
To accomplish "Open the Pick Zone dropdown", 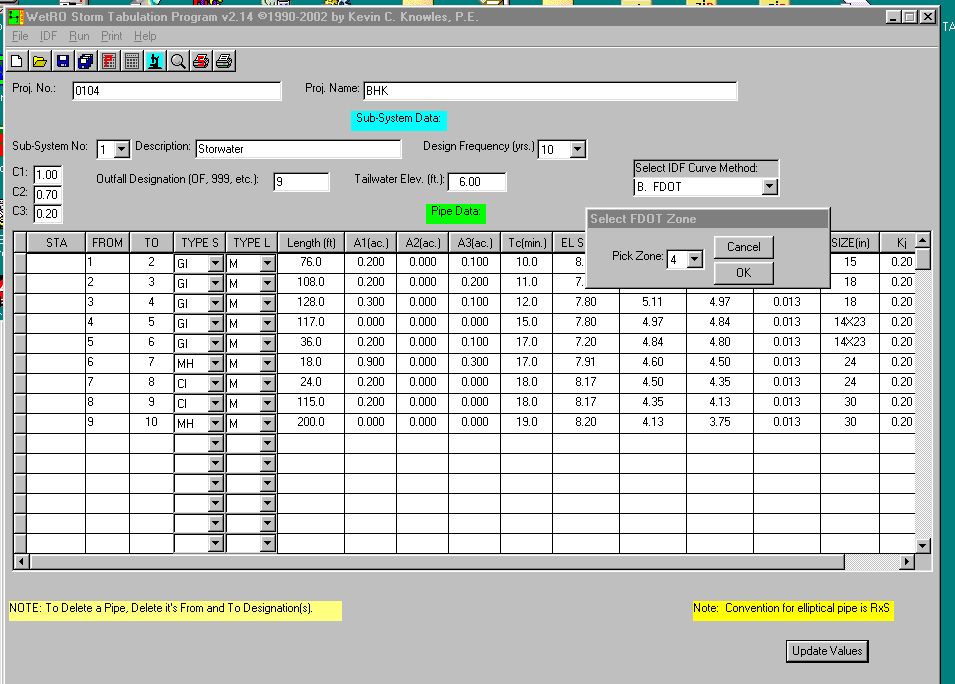I will coord(695,259).
